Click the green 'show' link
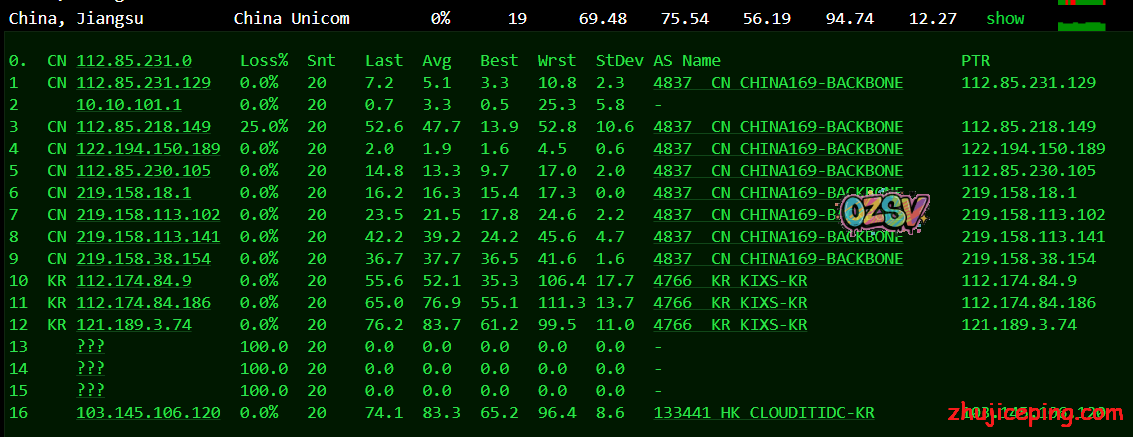Image resolution: width=1133 pixels, height=437 pixels. click(1005, 18)
